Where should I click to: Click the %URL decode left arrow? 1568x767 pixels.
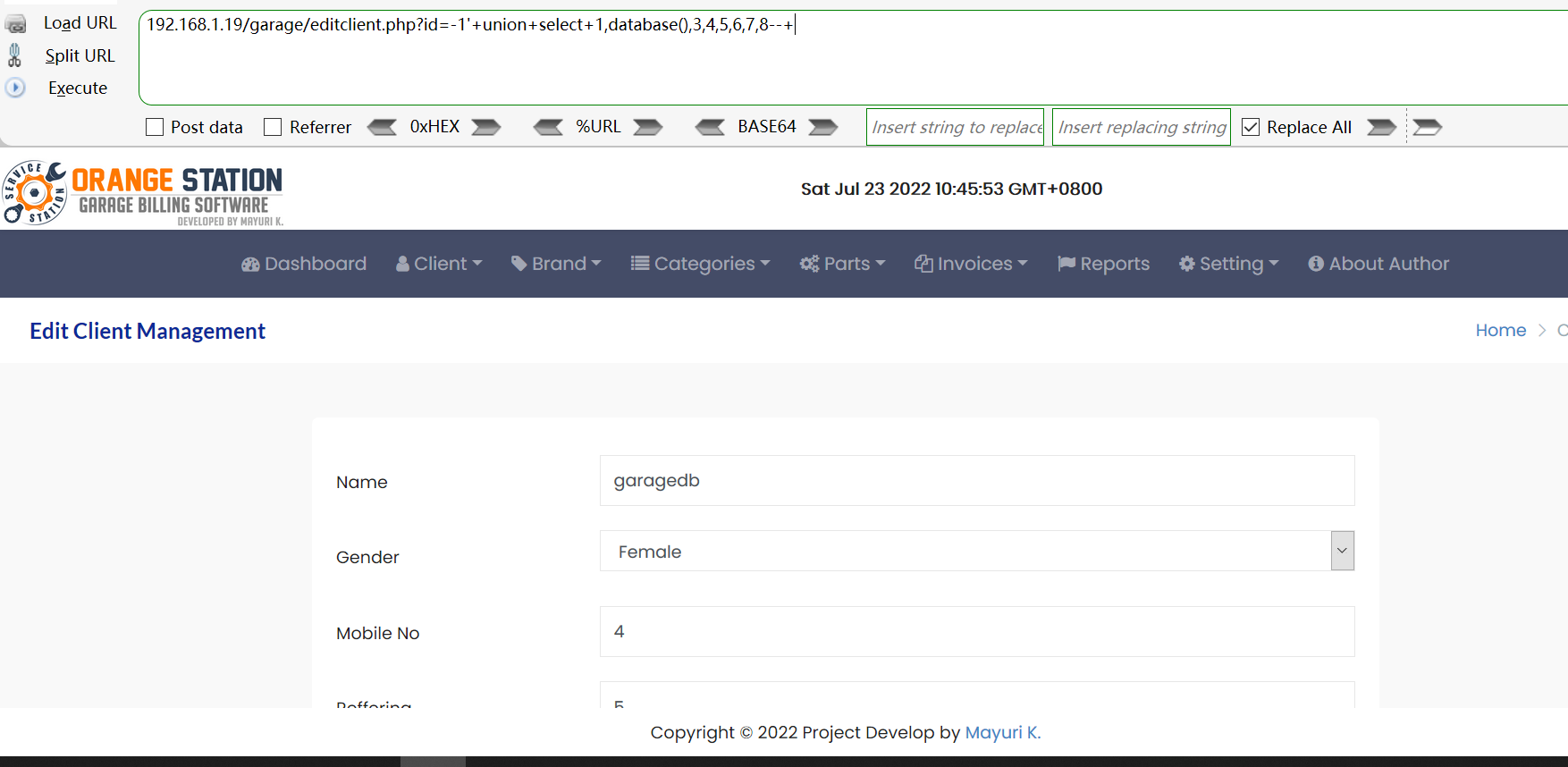click(x=548, y=127)
